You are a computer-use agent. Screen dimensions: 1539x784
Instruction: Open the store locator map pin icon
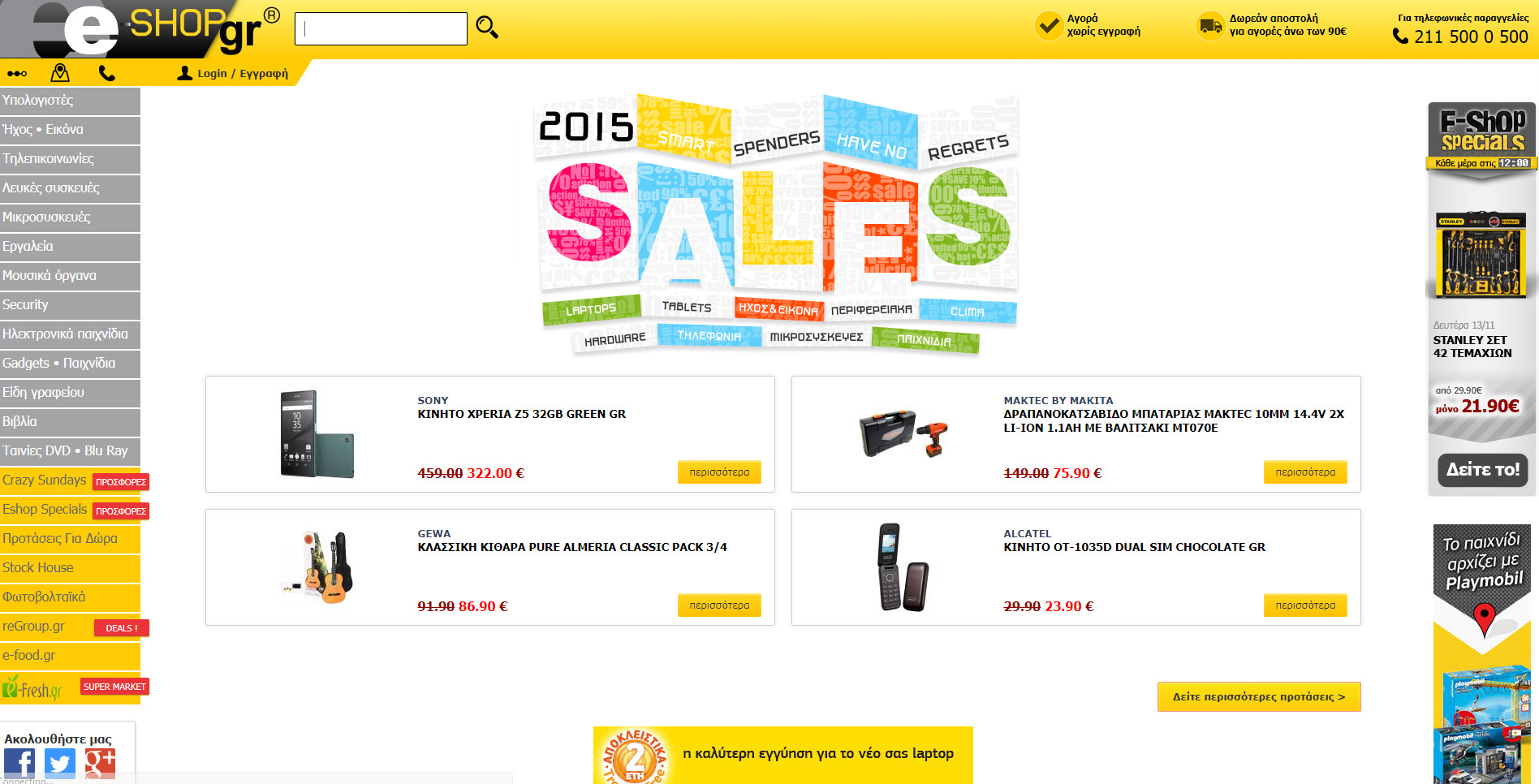tap(60, 73)
